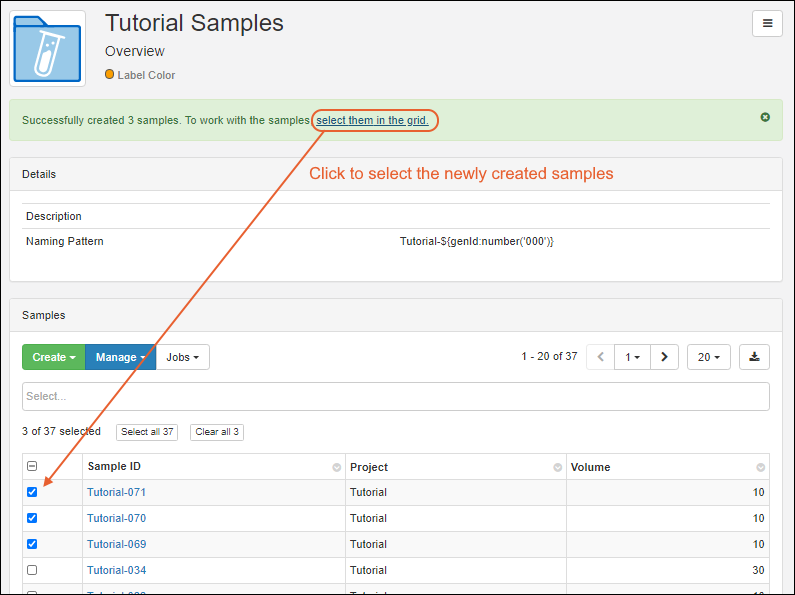Click the orange Label Color swatch

[110, 74]
